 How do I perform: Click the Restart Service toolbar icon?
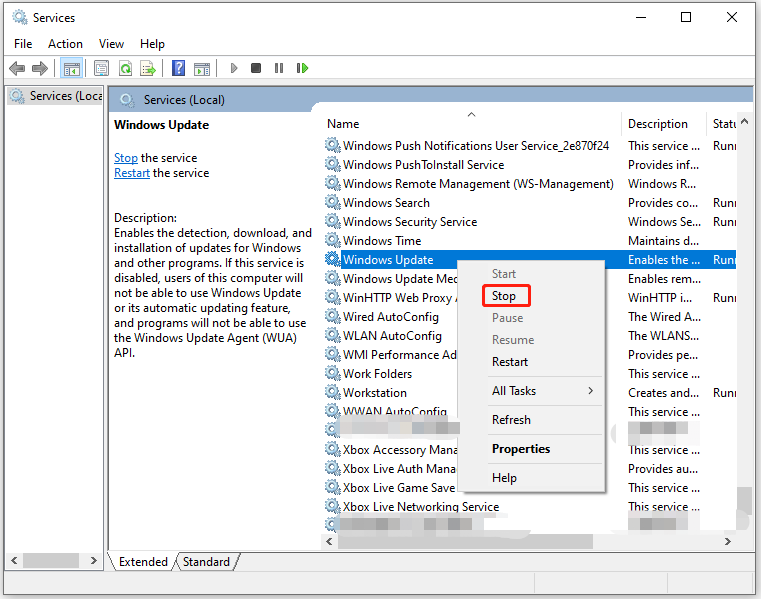pos(302,68)
